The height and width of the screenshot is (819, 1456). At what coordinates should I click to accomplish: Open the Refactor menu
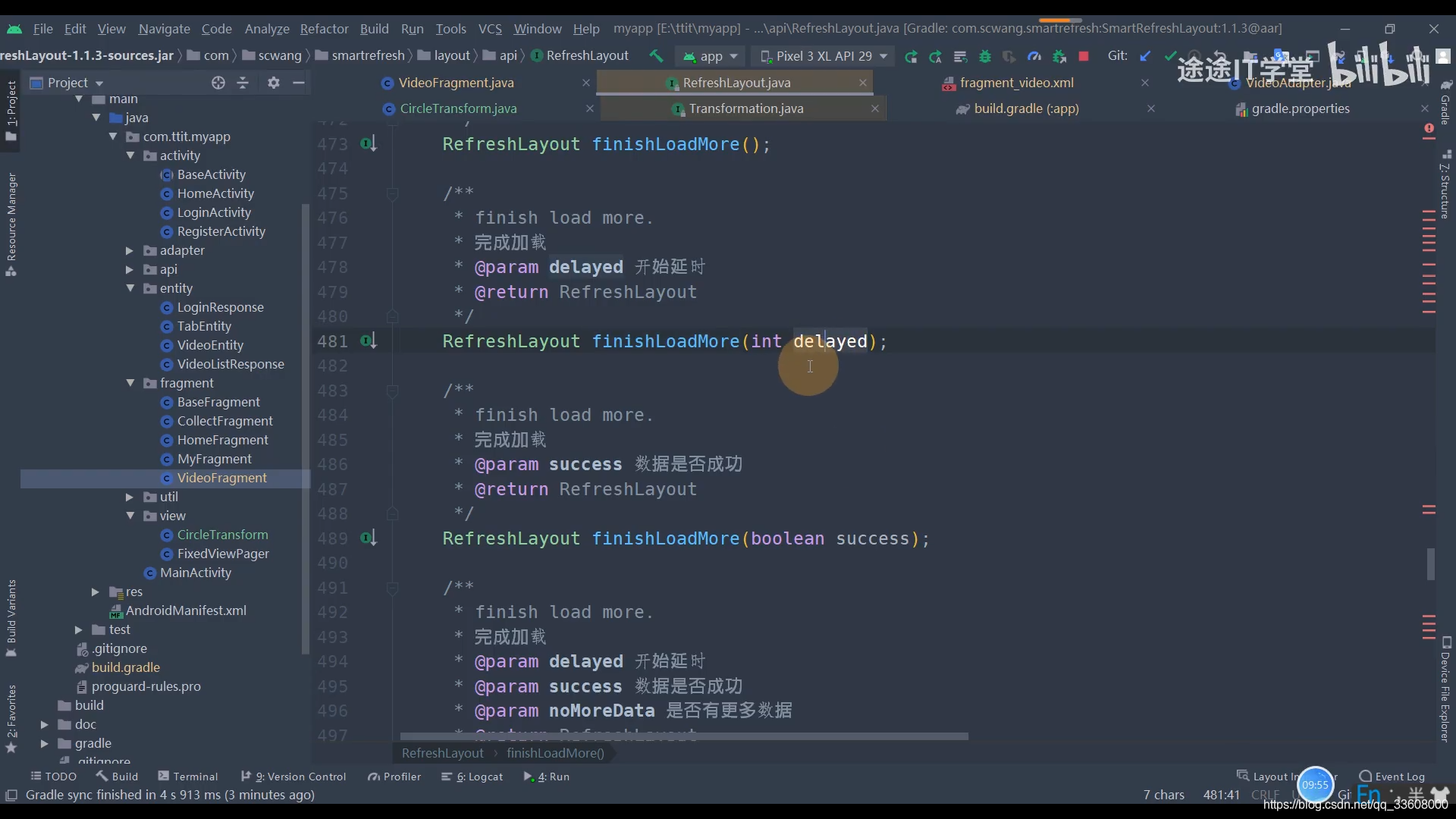tap(324, 29)
